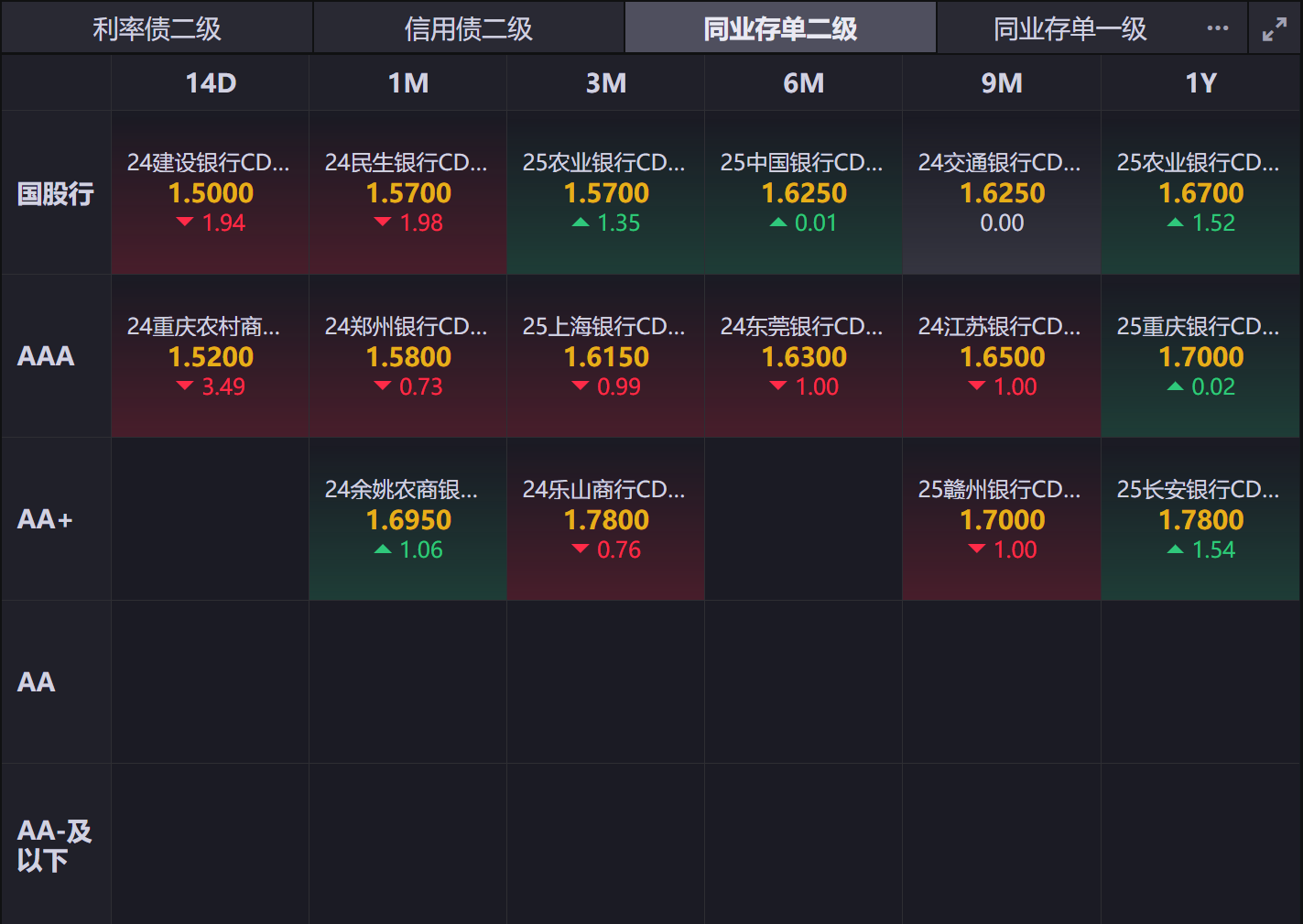Open the 25上海银行CD cell at 1.6150
The height and width of the screenshot is (924, 1303).
point(606,356)
